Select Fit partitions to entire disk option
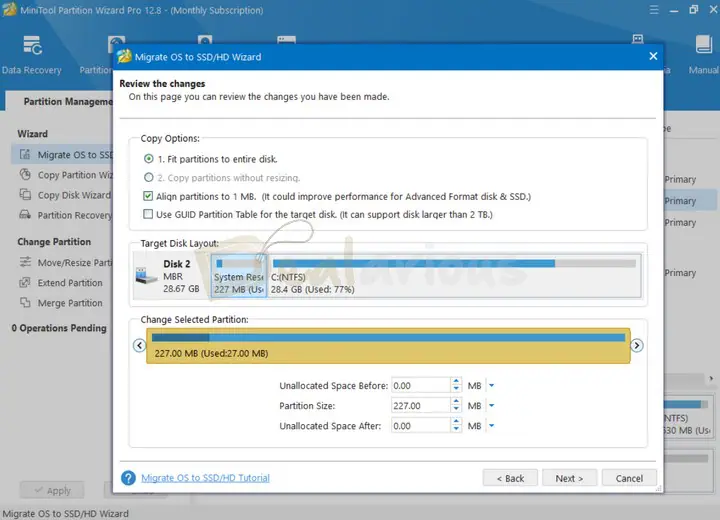The width and height of the screenshot is (720, 520). click(149, 159)
